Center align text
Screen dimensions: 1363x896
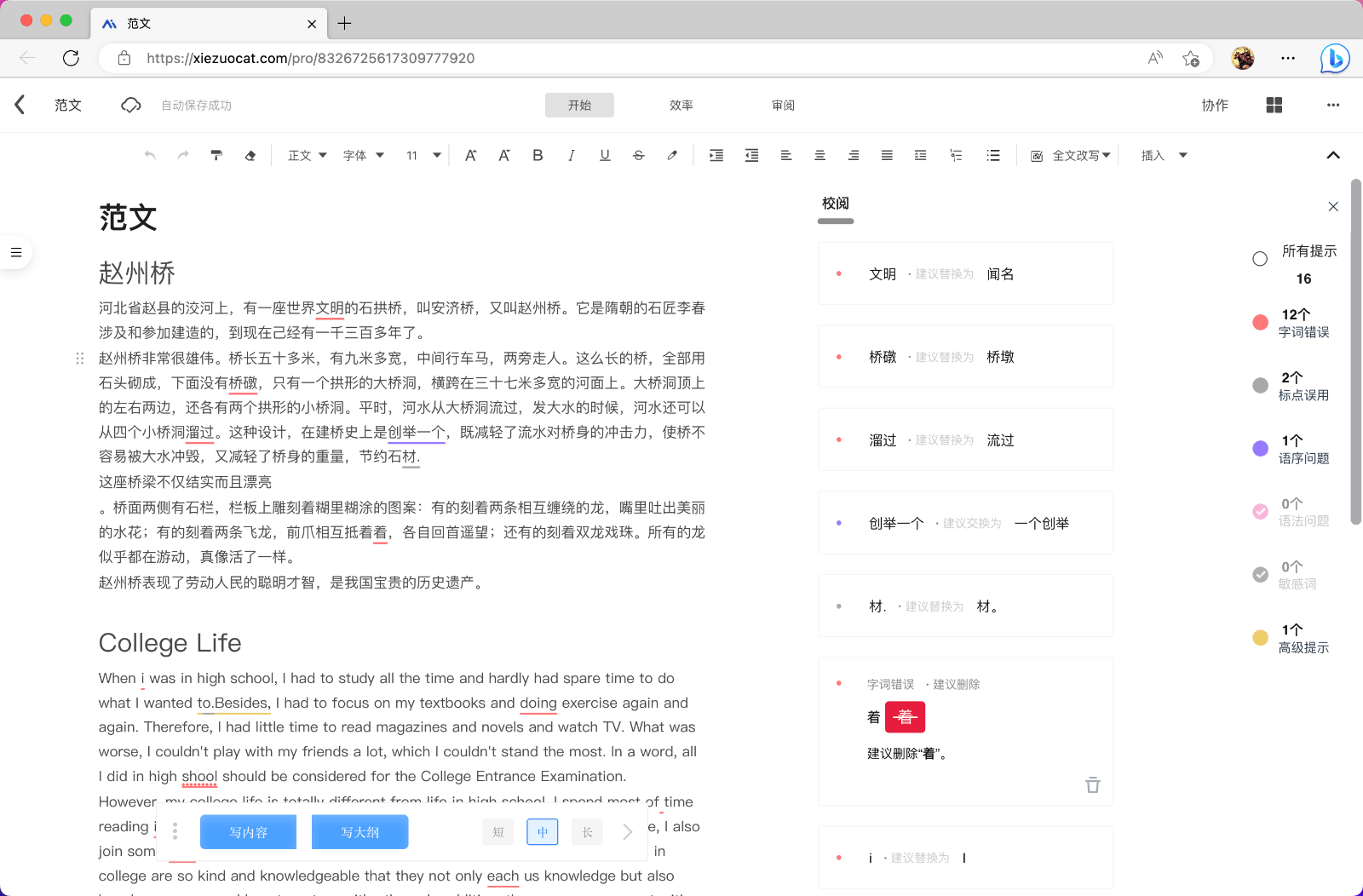point(820,155)
